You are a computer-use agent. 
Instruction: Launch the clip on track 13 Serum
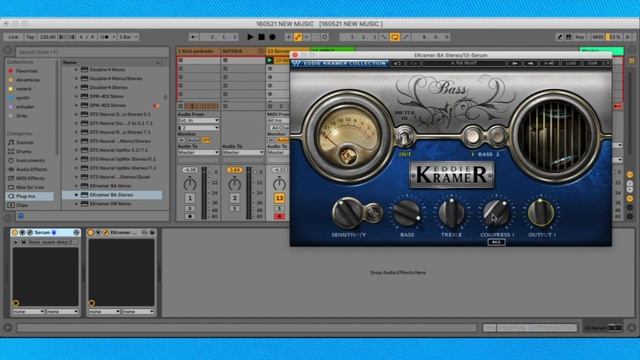[269, 60]
